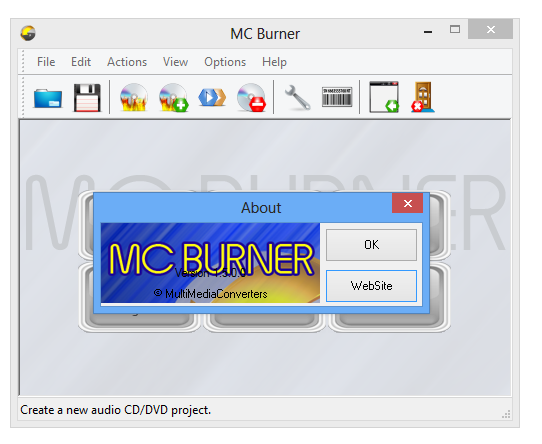
Task: Click the status bar text about audio CD/DVD project
Action: 115,410
